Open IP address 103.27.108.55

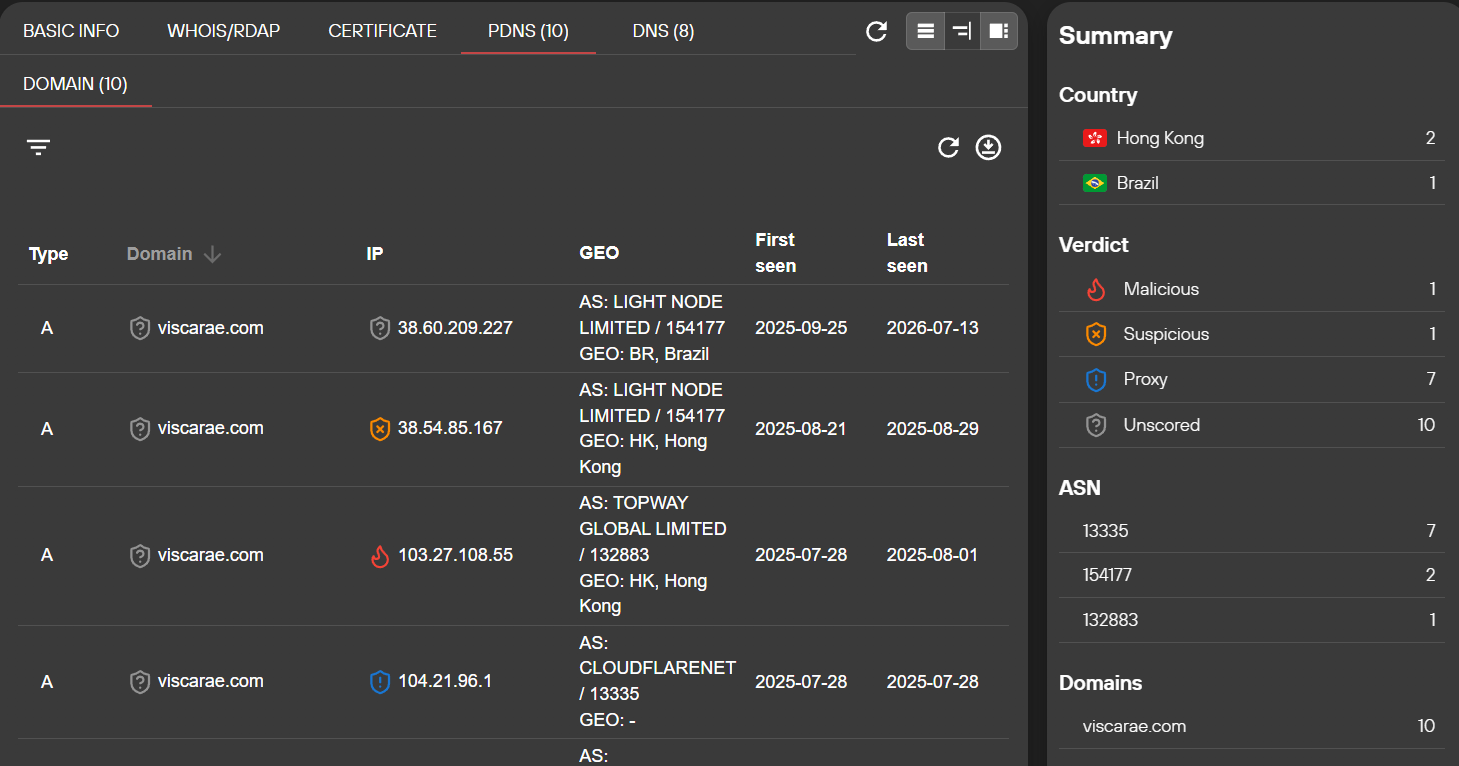click(x=455, y=555)
